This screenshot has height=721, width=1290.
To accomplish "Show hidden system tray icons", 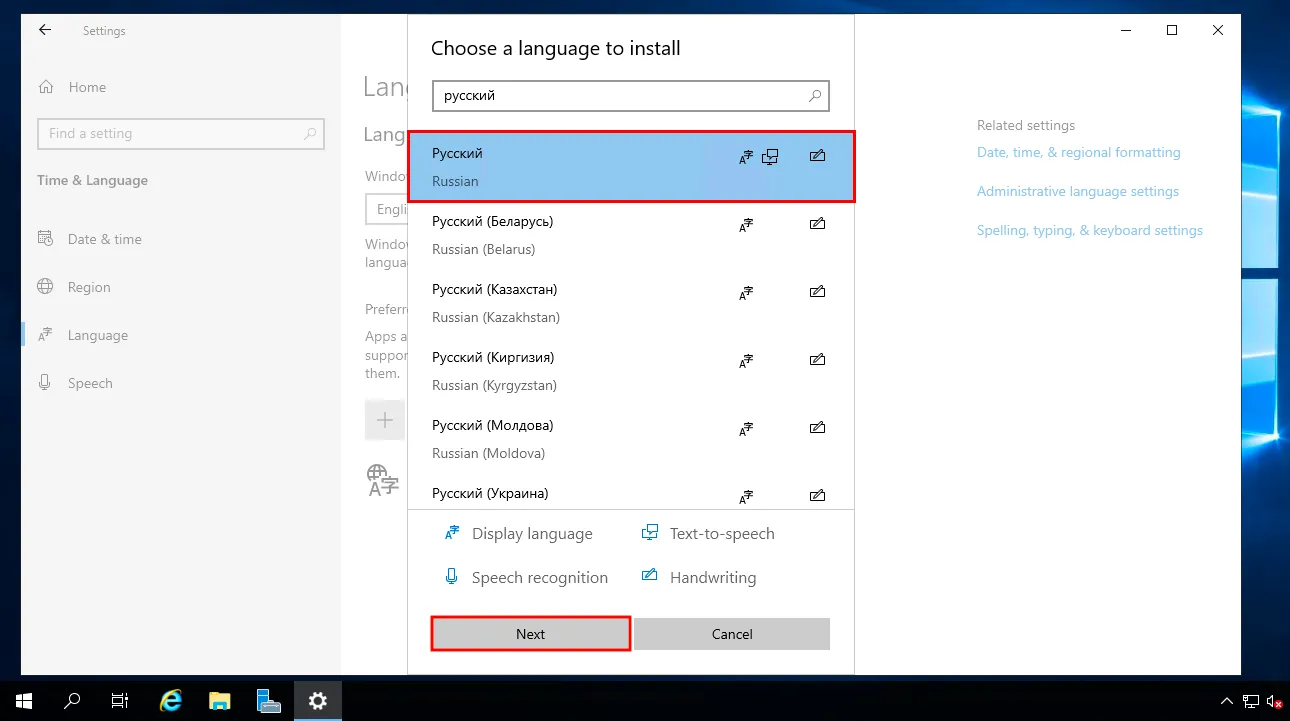I will [1227, 701].
